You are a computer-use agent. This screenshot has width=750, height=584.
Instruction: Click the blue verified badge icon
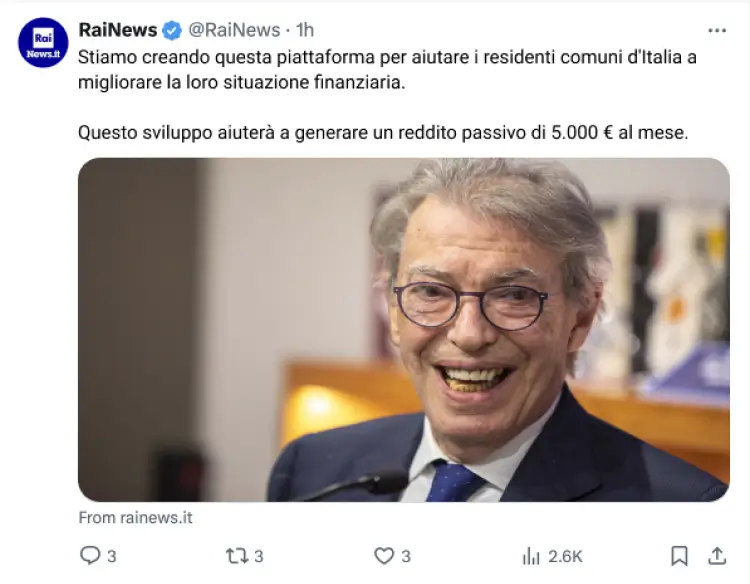[172, 31]
